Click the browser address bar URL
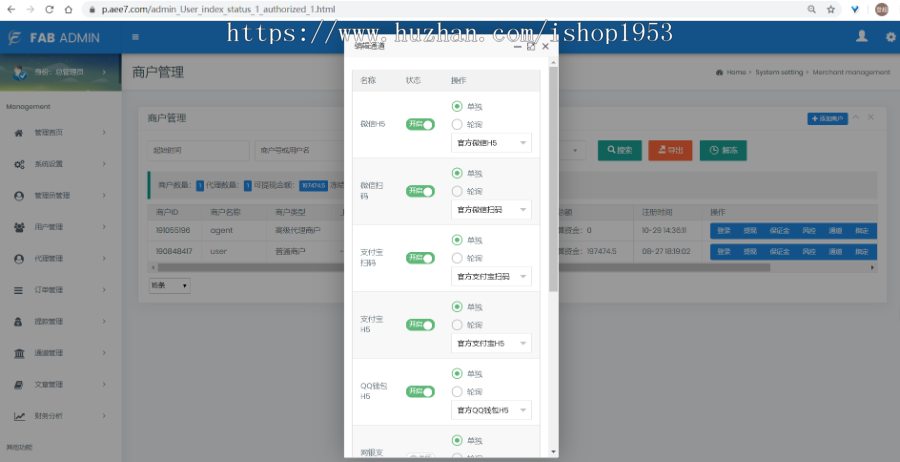This screenshot has width=900, height=462. coord(218,9)
